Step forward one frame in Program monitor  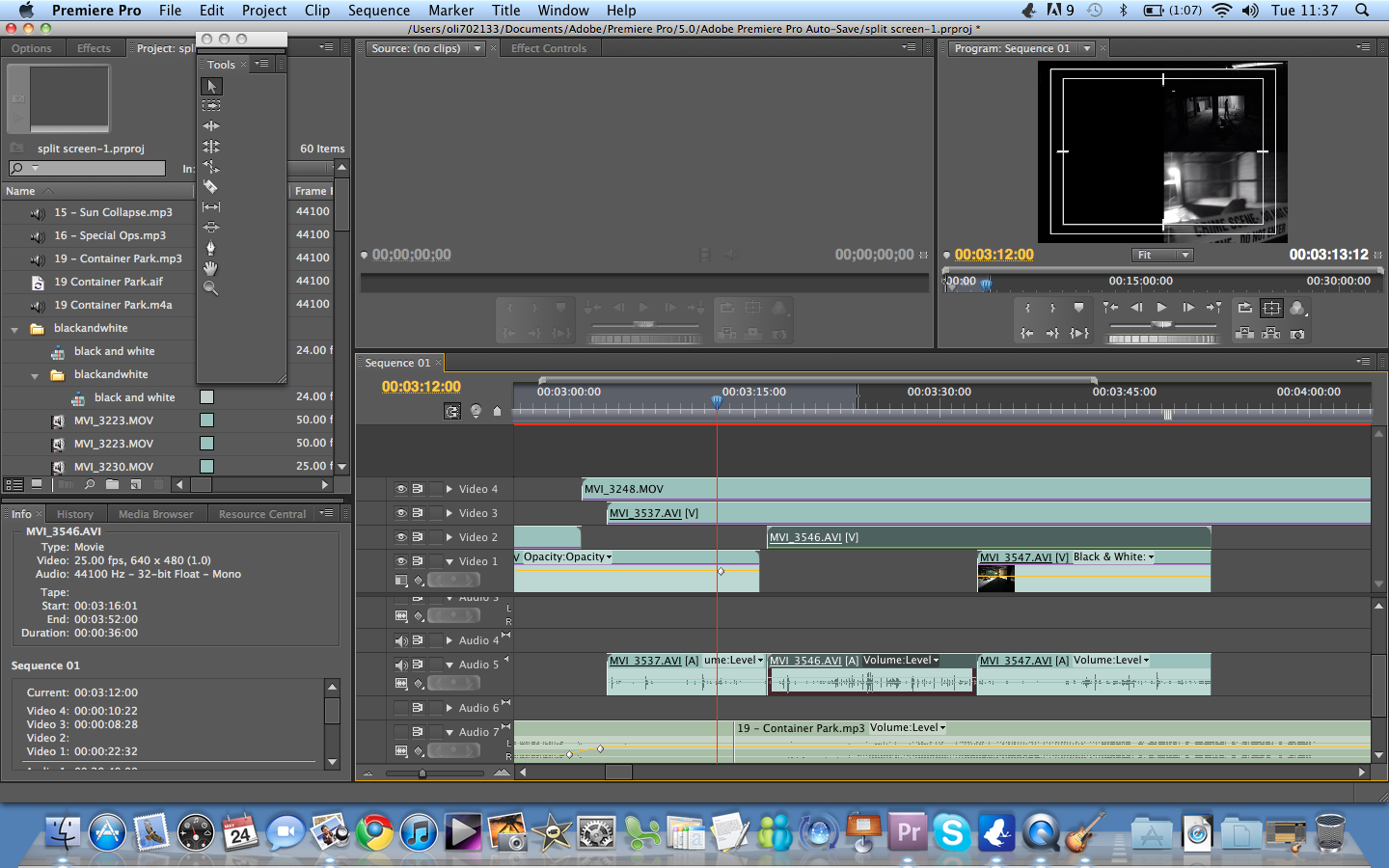coord(1188,308)
